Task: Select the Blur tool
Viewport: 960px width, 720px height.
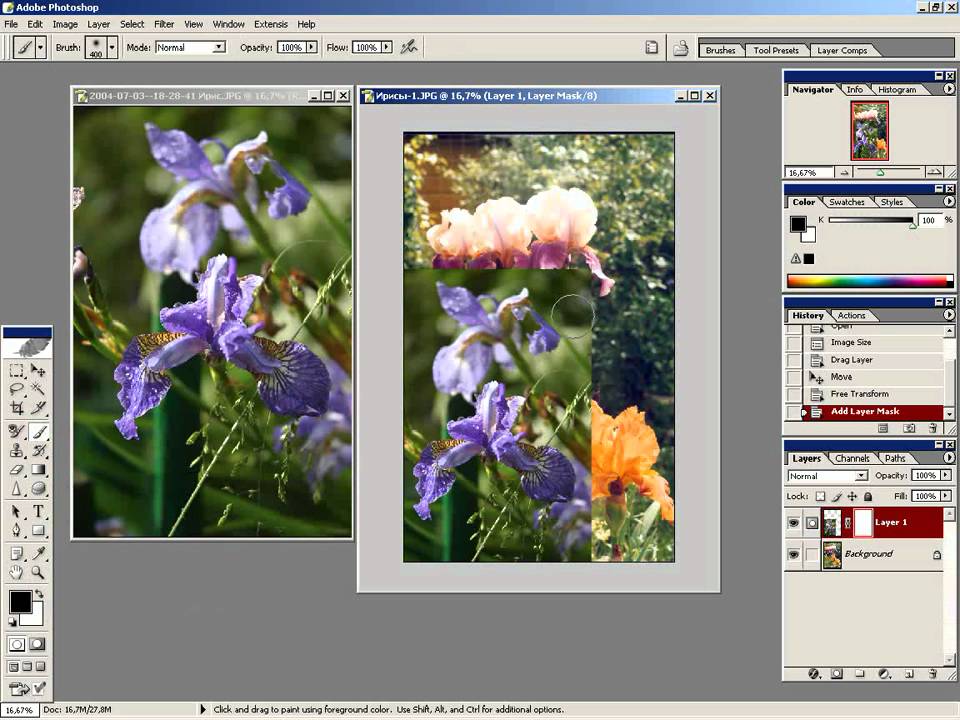Action: [17, 488]
